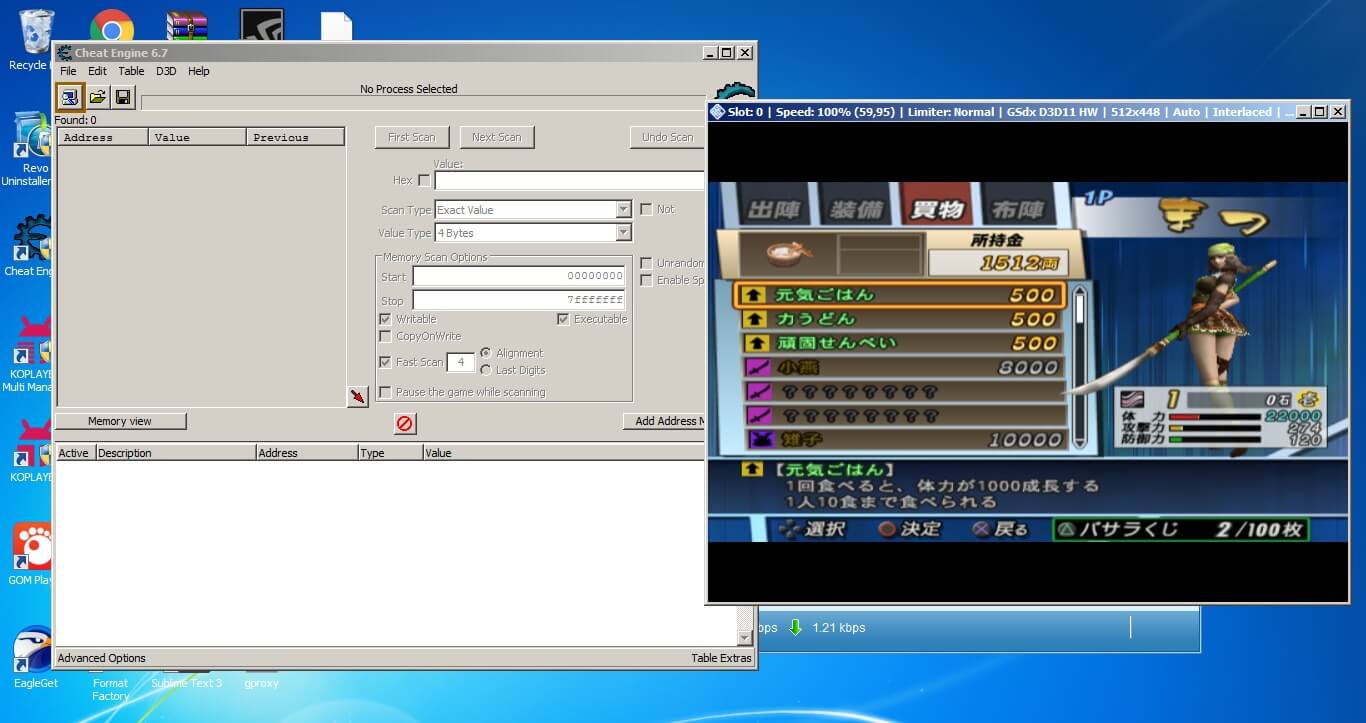Click the save table floppy disk icon
The image size is (1366, 723).
(123, 97)
